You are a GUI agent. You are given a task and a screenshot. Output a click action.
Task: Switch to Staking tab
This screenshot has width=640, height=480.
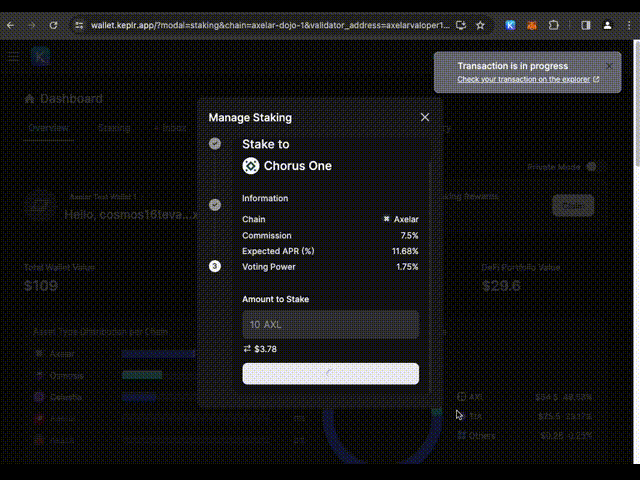(x=114, y=128)
